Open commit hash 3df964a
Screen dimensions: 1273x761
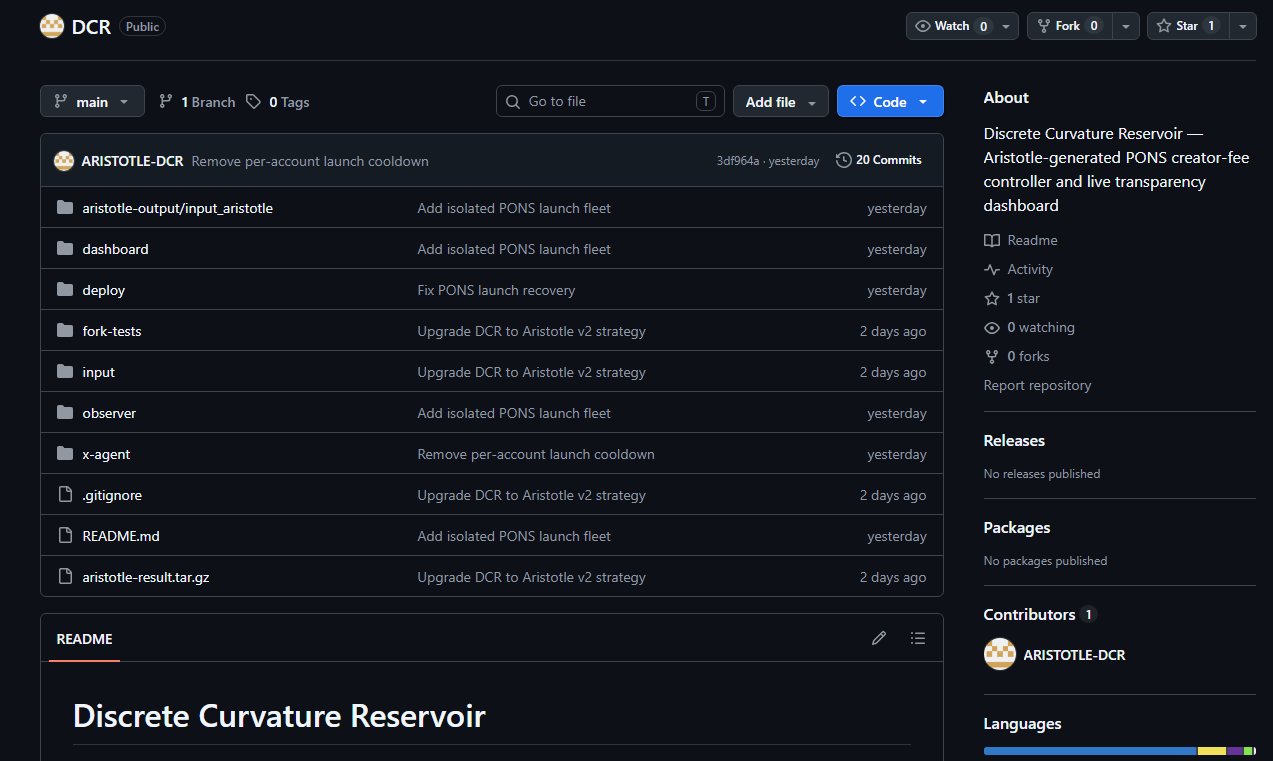click(738, 161)
